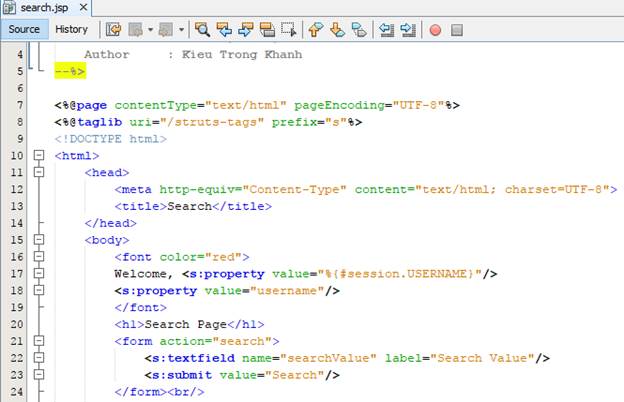Viewport: 624px width, 402px height.
Task: Toggle Highlight Search icon
Action: [x=267, y=30]
